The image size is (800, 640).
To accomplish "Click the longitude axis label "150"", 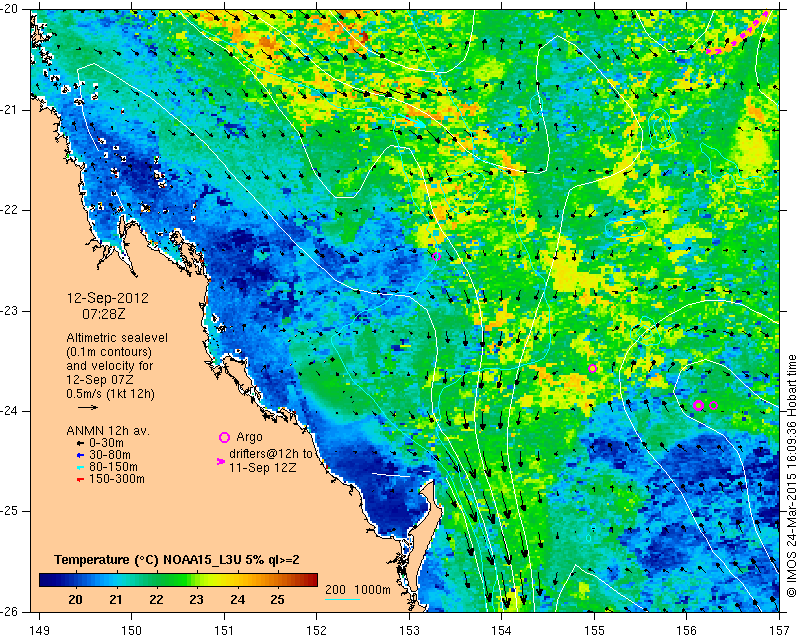I will click(x=131, y=631).
